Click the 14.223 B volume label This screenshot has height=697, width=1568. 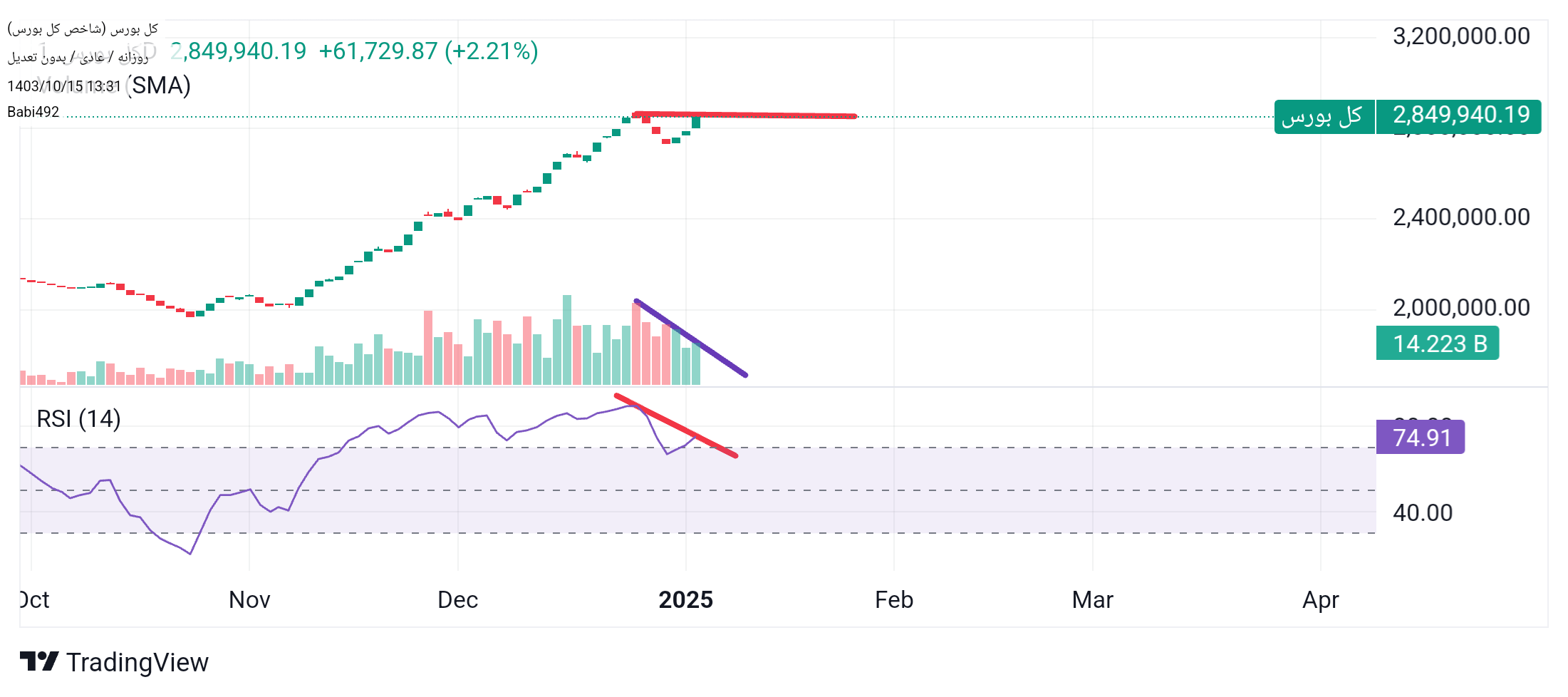(1438, 344)
